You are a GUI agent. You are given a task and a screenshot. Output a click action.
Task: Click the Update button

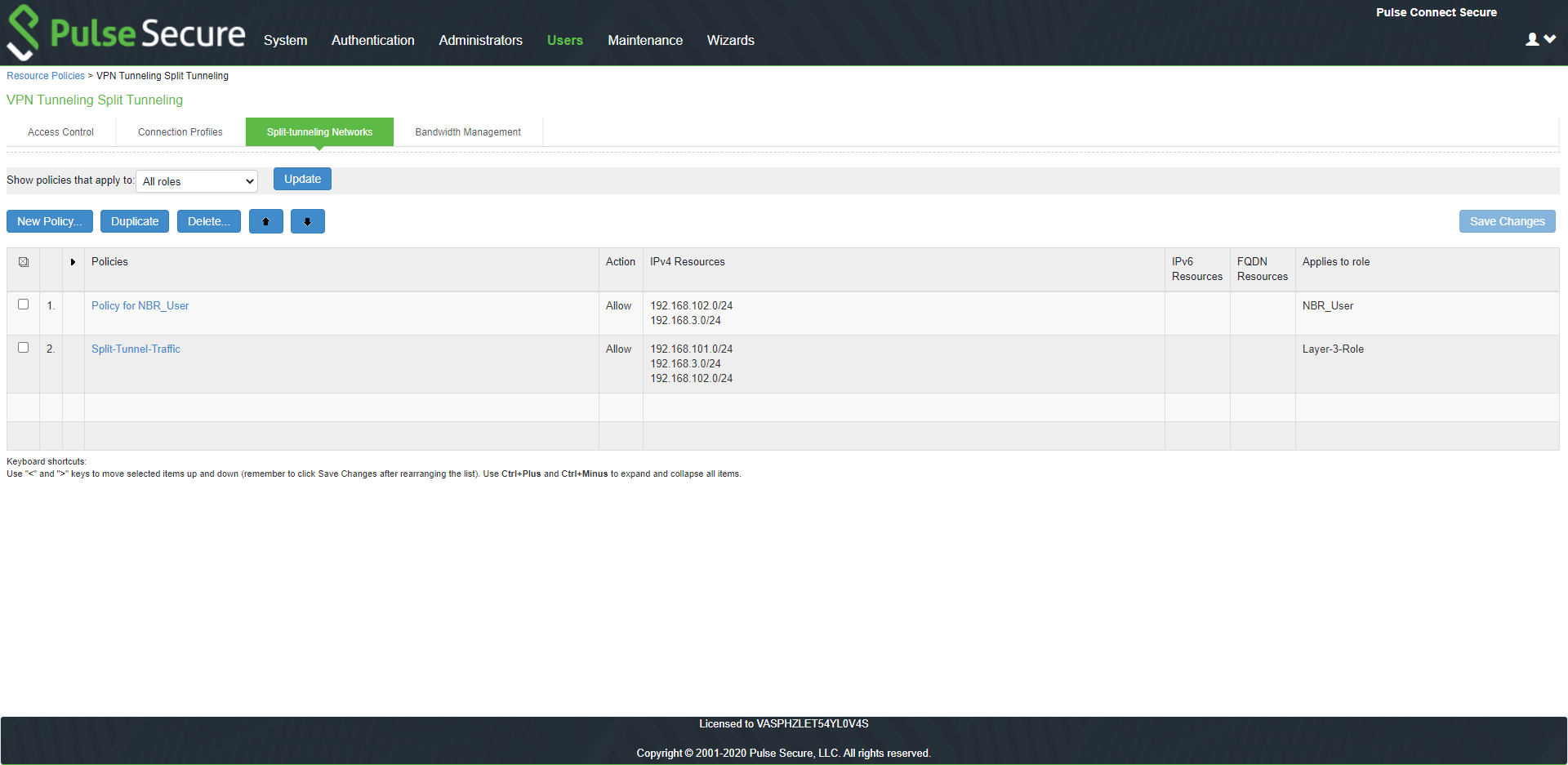pos(302,179)
